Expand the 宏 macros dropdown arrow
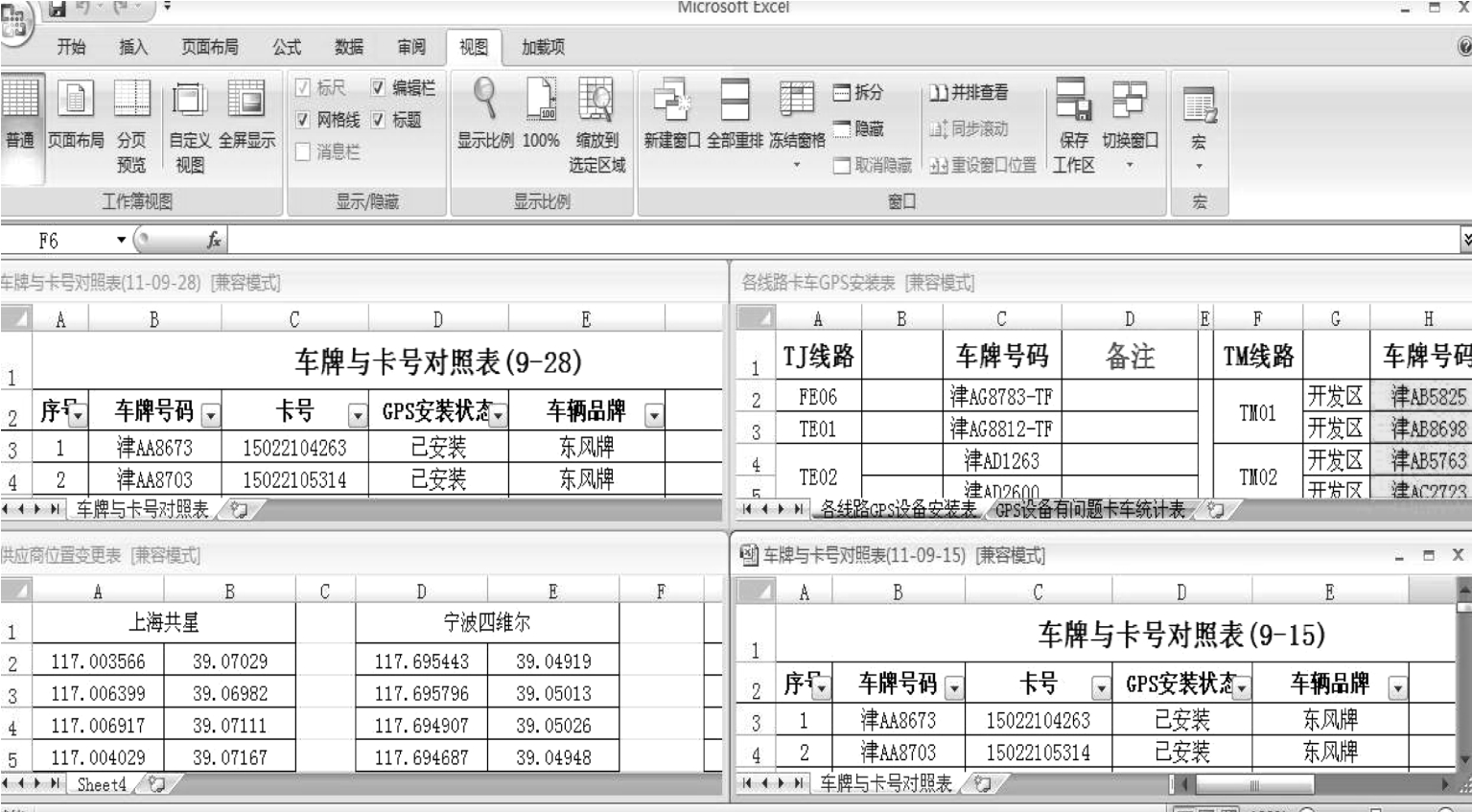The image size is (1472, 812). point(1199,167)
